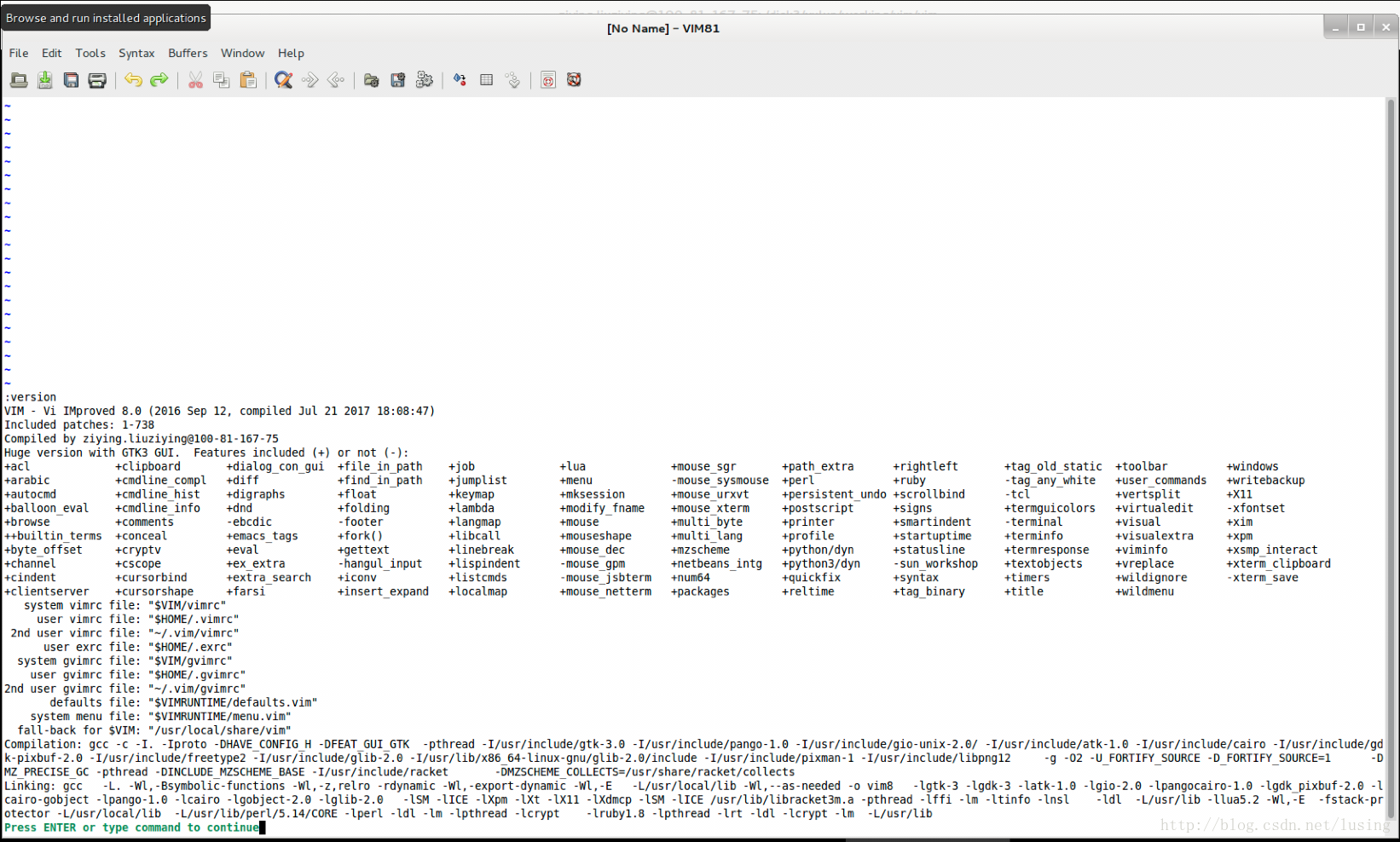Viewport: 1400px width, 842px height.
Task: Open the File menu
Action: click(19, 53)
